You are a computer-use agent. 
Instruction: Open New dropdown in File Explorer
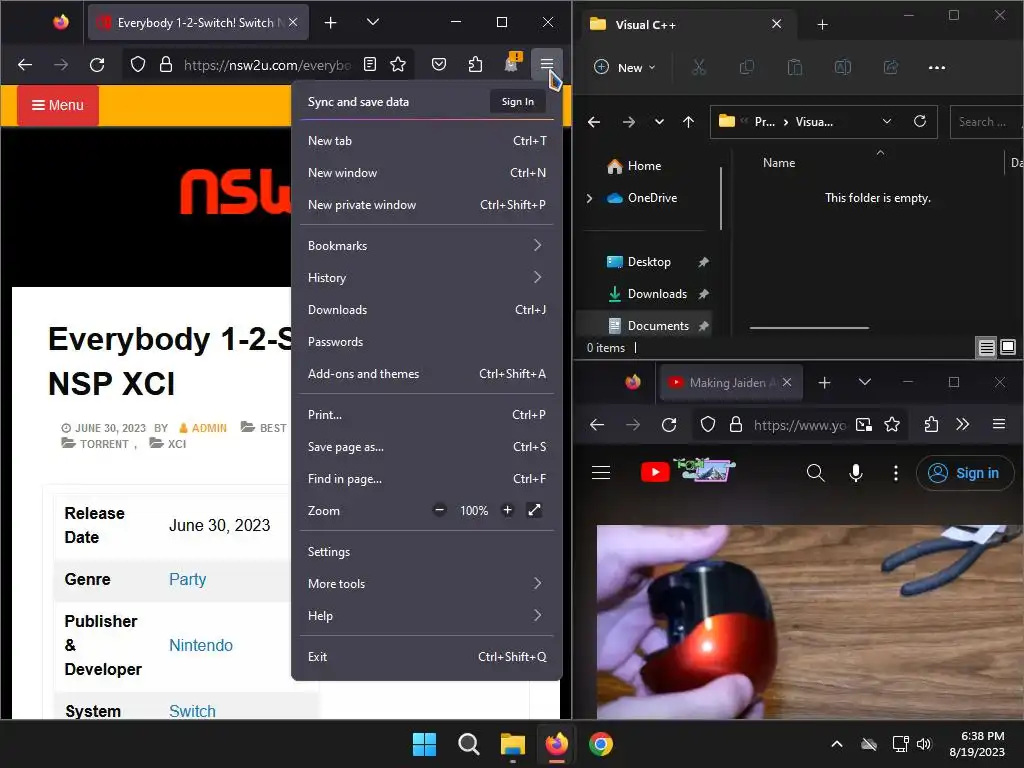(624, 67)
